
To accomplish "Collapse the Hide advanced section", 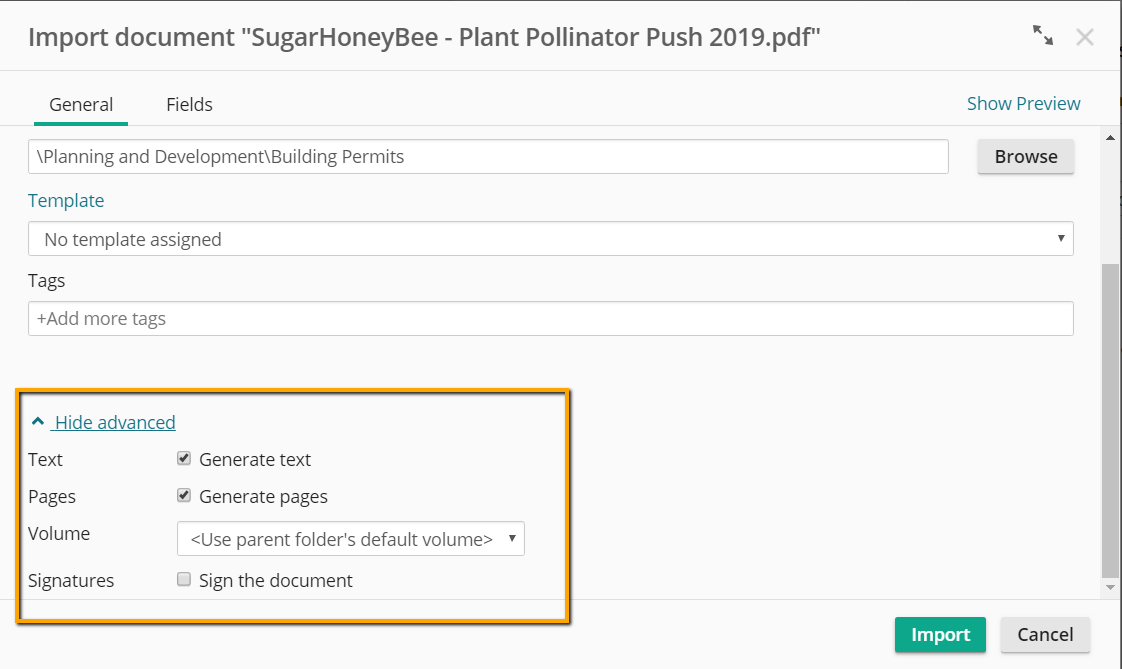I will point(114,422).
